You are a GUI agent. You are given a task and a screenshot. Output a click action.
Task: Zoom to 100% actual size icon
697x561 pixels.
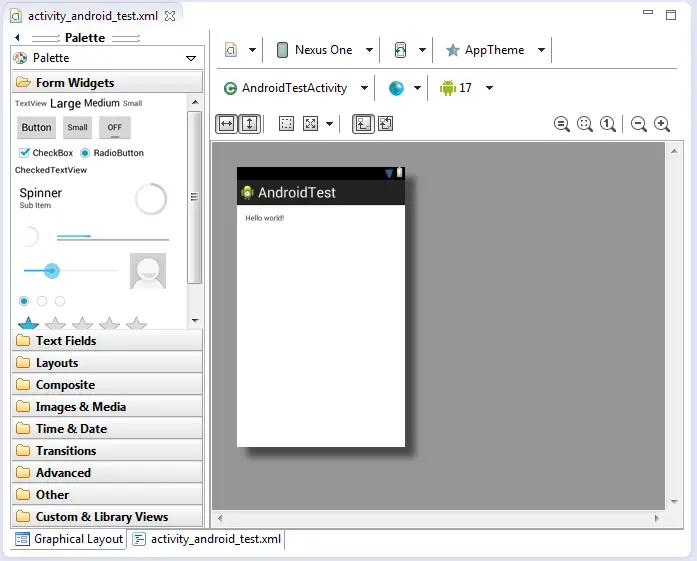tap(608, 124)
